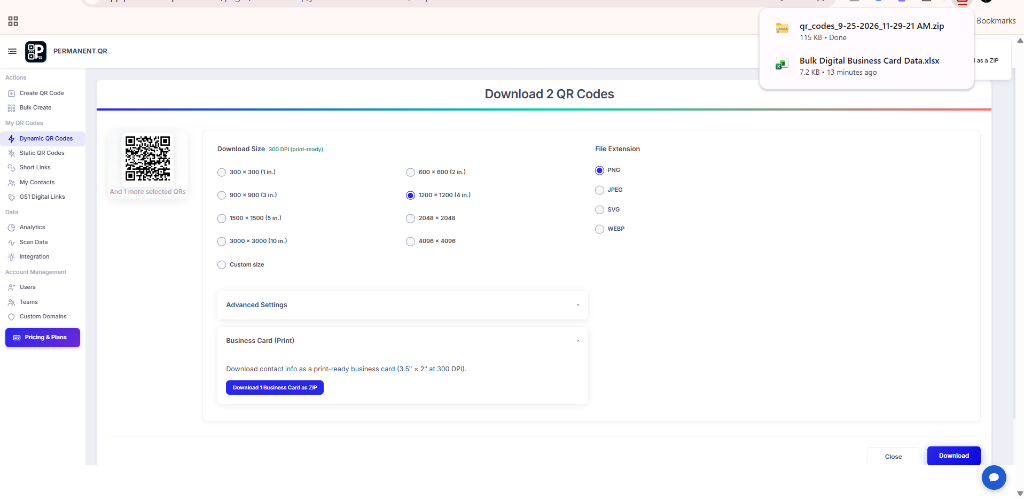
Task: Click the Pricing & Plans card icon
Action: click(17, 338)
